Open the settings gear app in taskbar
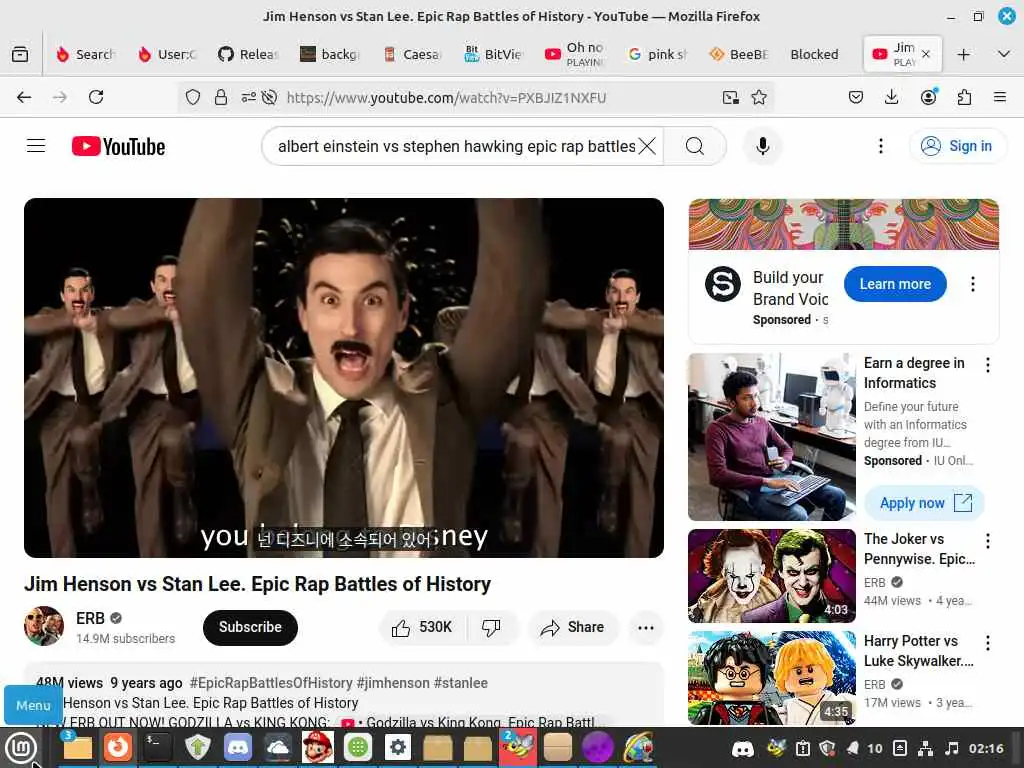 point(398,748)
